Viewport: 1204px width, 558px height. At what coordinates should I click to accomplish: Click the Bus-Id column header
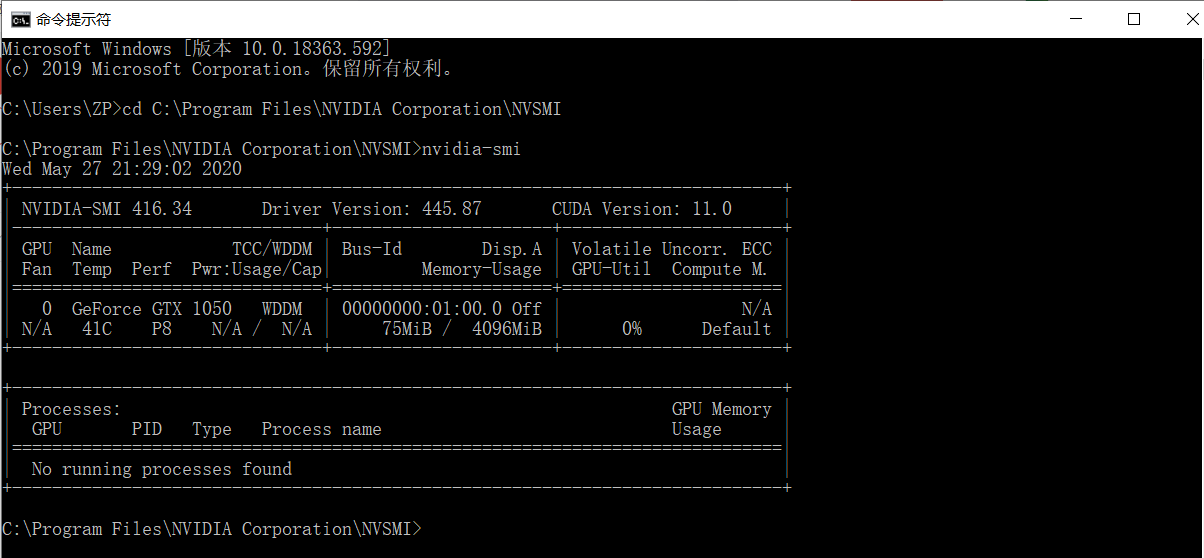[x=372, y=249]
